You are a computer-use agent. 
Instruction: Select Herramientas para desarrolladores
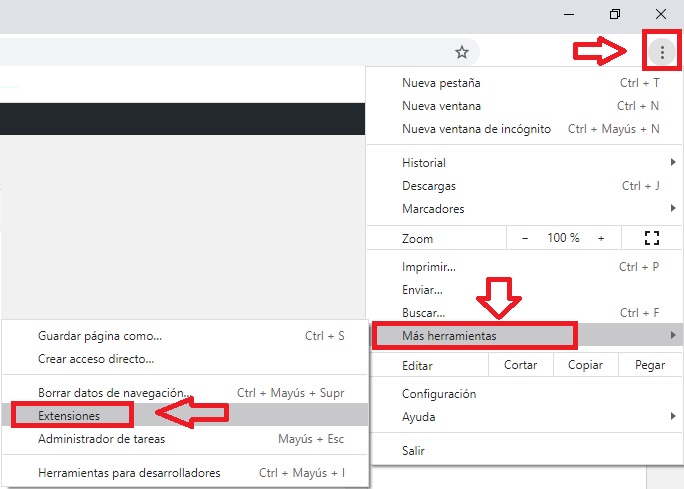129,473
